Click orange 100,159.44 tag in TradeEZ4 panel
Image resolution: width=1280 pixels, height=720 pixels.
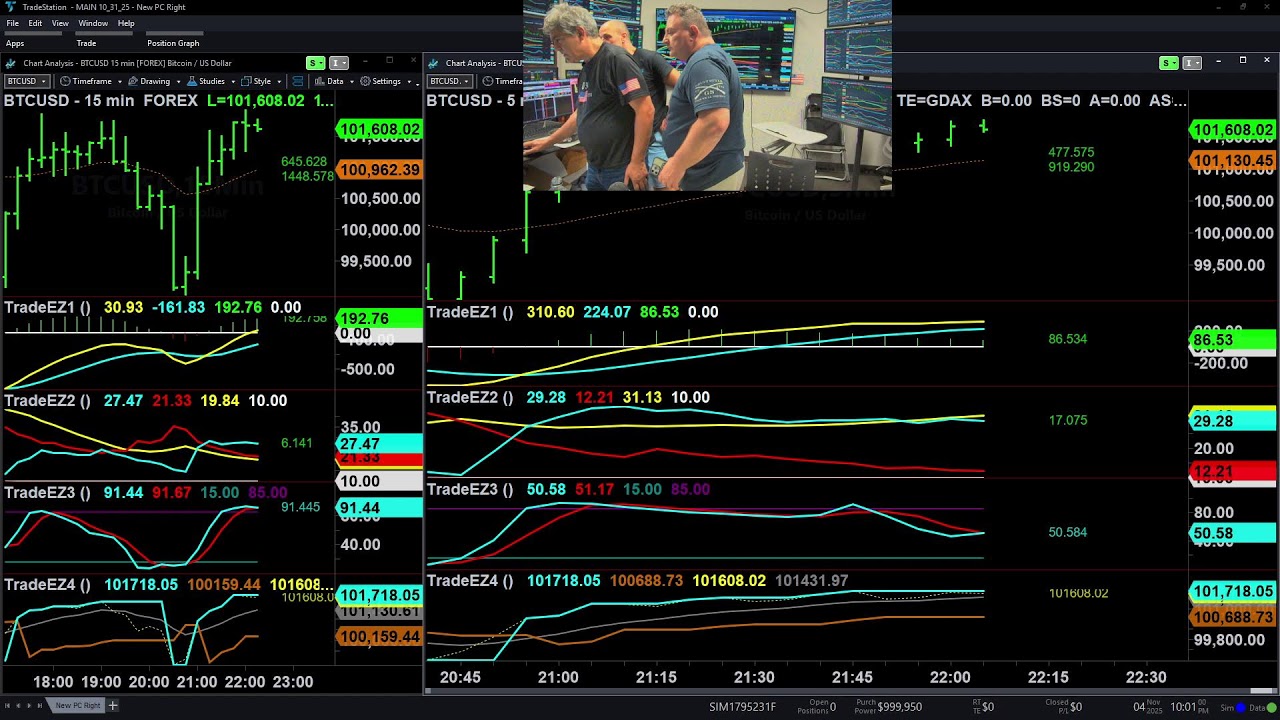click(x=380, y=637)
